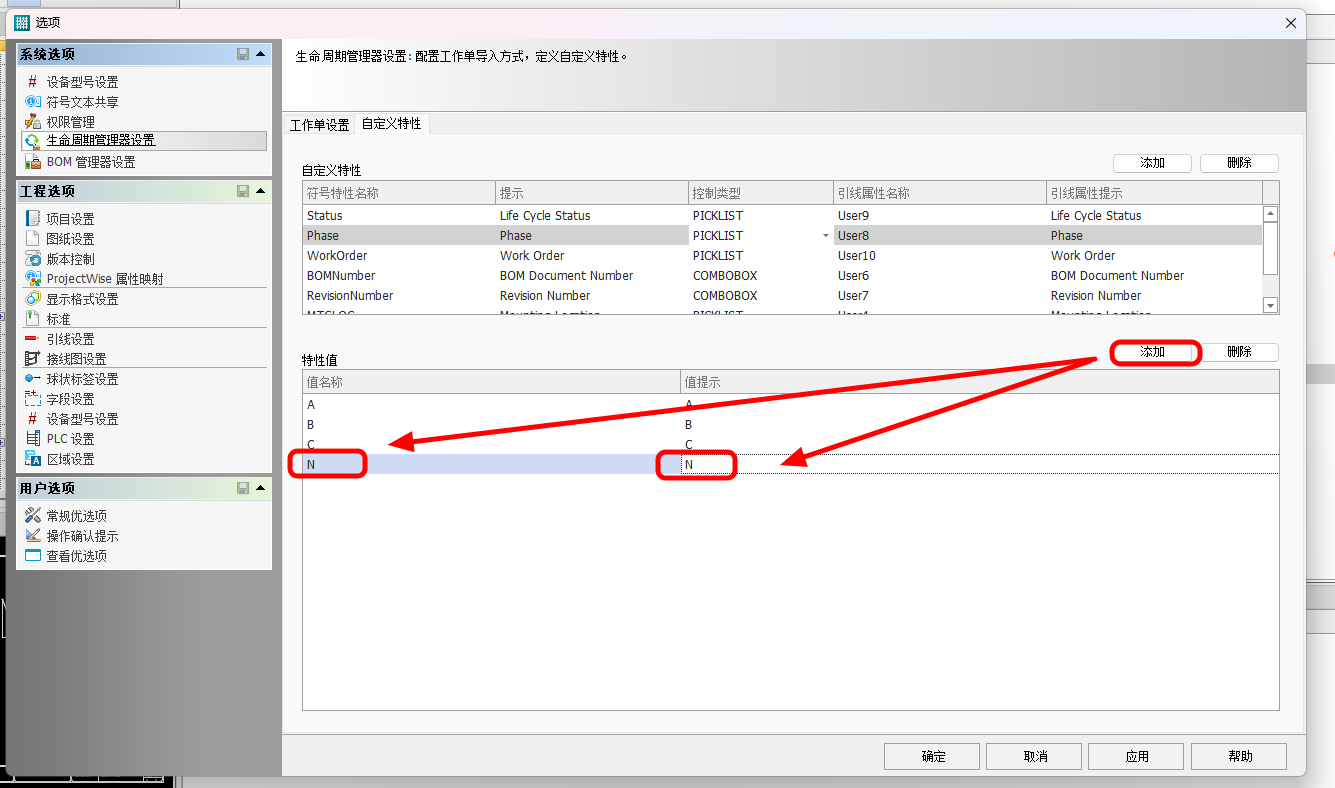
Task: Click the 字段设置 icon
Action: (x=32, y=399)
